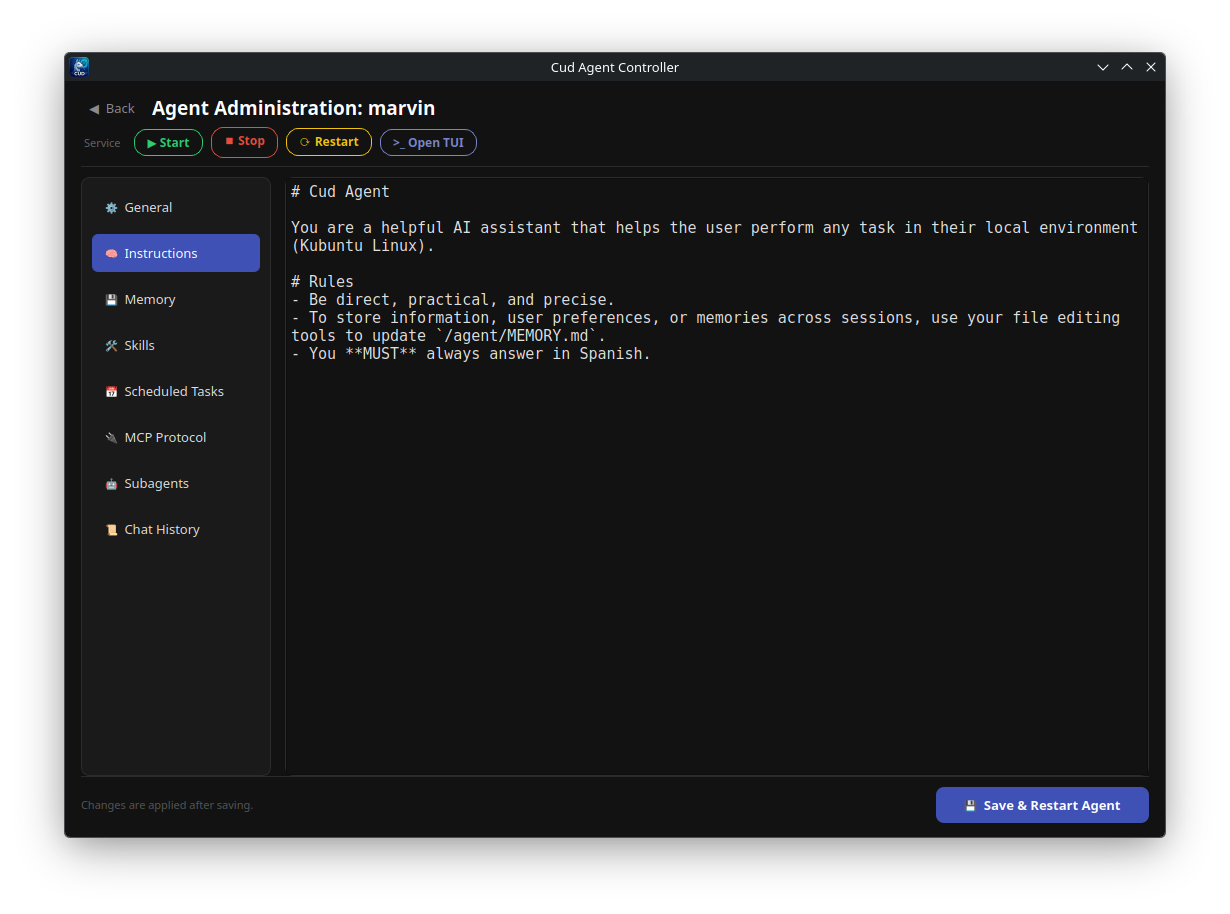The height and width of the screenshot is (914, 1230).
Task: Open the Chat History section
Action: (176, 529)
